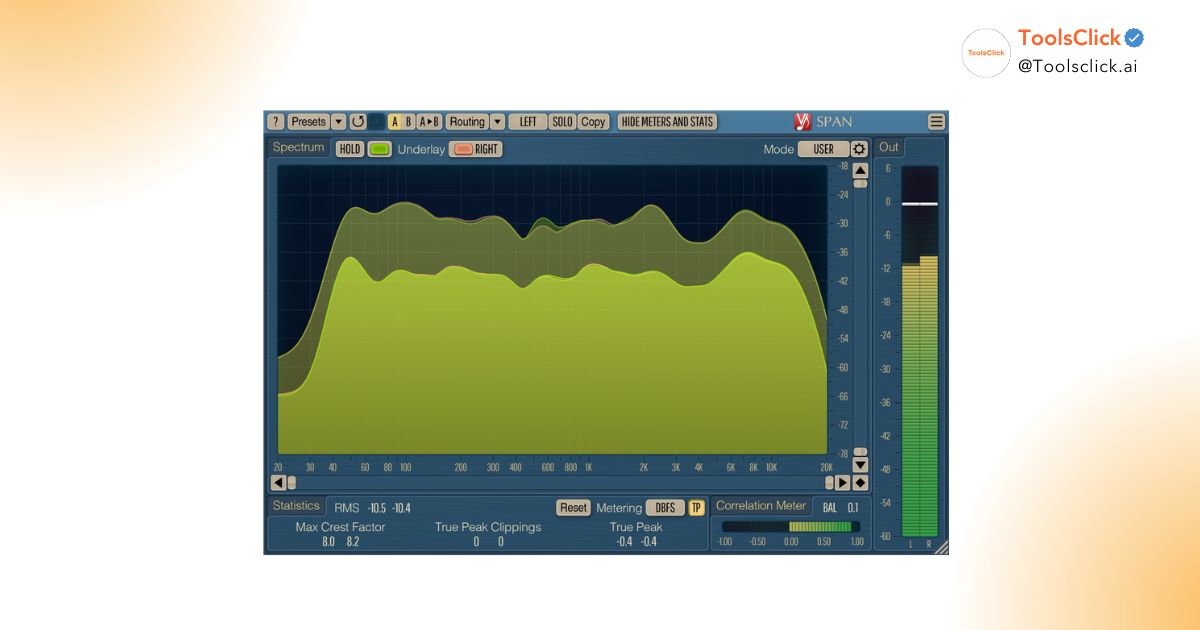Click the Voxengo logo icon
Image resolution: width=1200 pixels, height=630 pixels.
tap(803, 121)
